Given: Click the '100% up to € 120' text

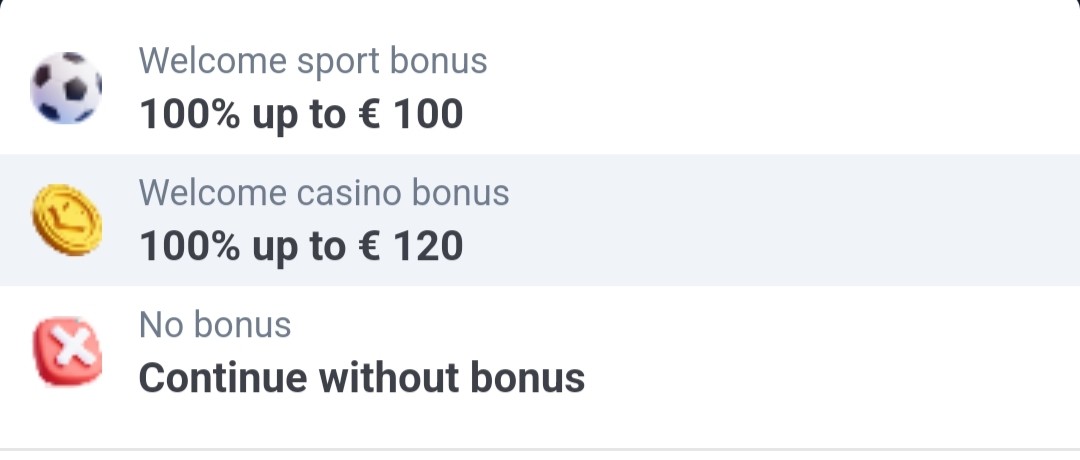Looking at the screenshot, I should tap(301, 247).
